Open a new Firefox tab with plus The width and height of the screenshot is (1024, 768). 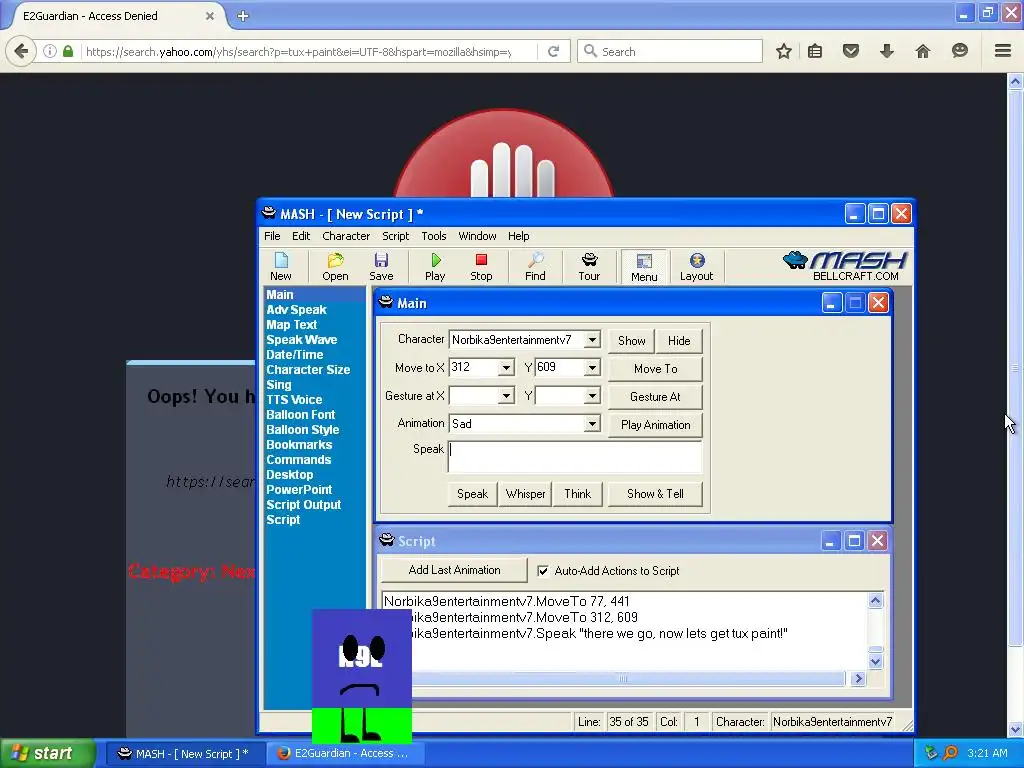pos(243,16)
